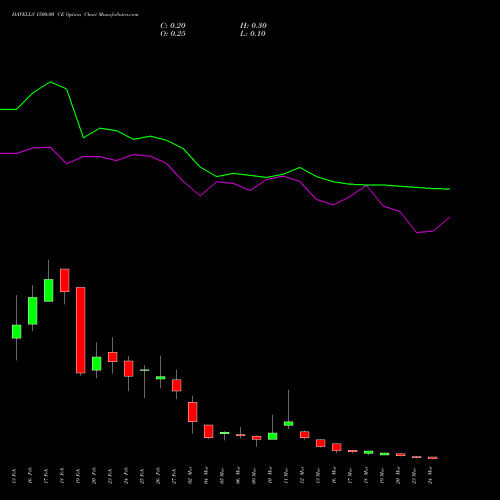Select the 18 Mar date label

click(366, 476)
